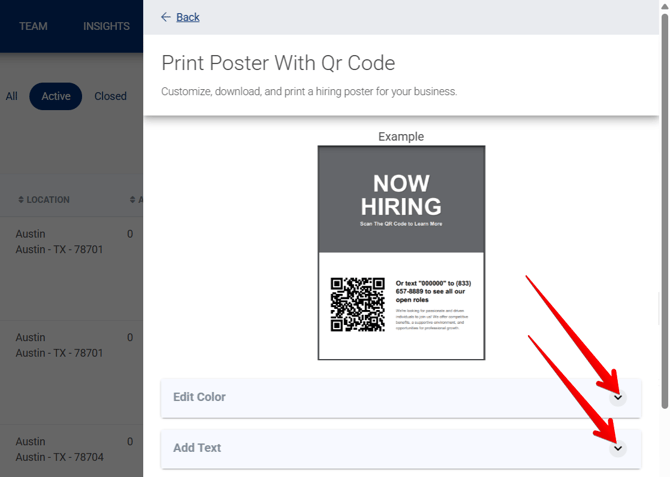
Task: Expand Add Text with its chevron
Action: [x=618, y=448]
